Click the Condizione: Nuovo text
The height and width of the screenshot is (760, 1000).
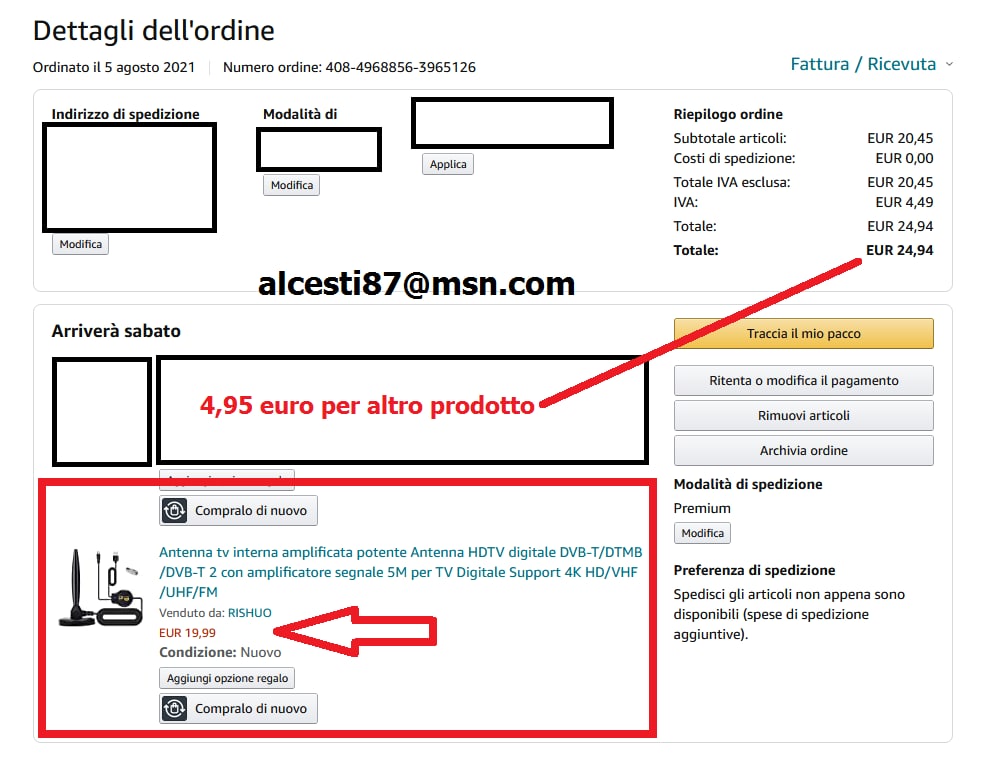[x=220, y=652]
